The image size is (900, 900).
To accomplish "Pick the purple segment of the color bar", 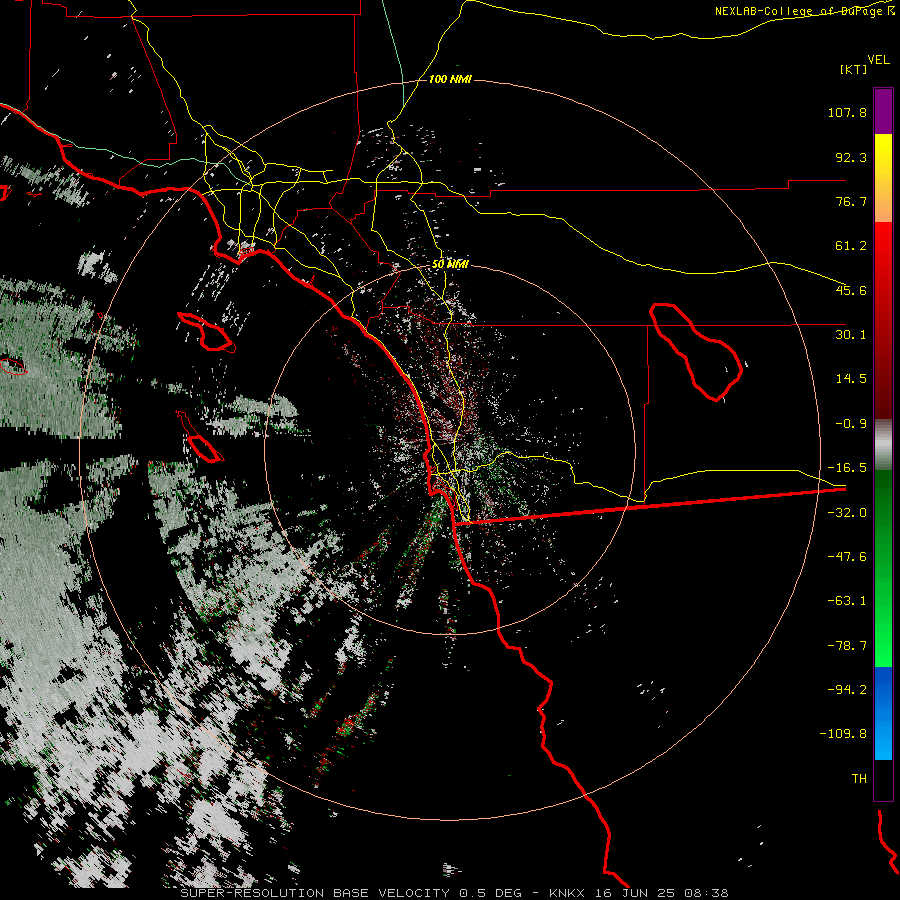I will tap(883, 111).
